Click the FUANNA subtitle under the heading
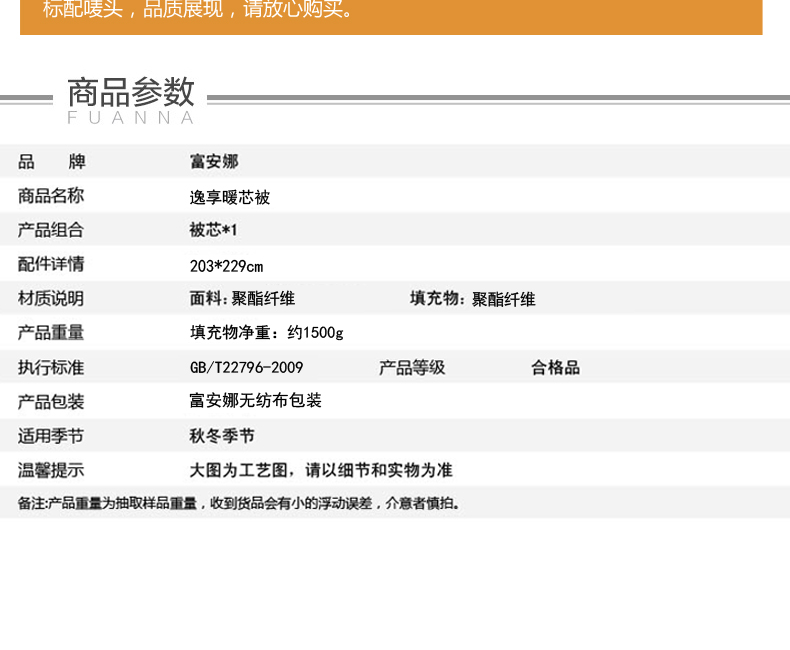The height and width of the screenshot is (650, 790). (x=131, y=118)
